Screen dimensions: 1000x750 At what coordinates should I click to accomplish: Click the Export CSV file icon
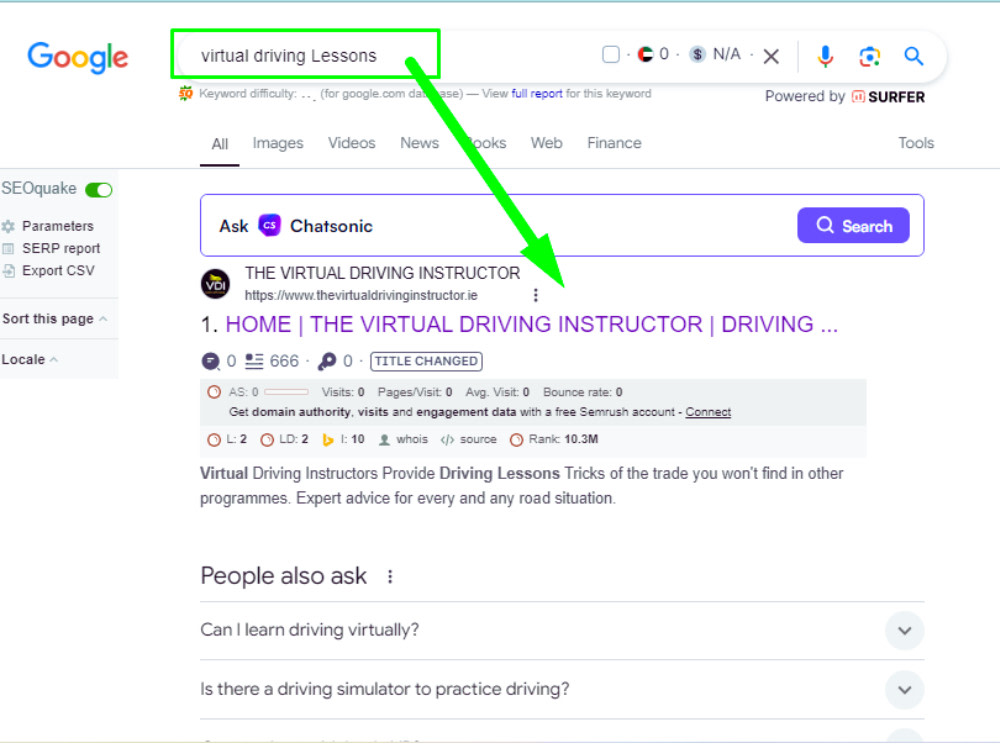coord(8,271)
